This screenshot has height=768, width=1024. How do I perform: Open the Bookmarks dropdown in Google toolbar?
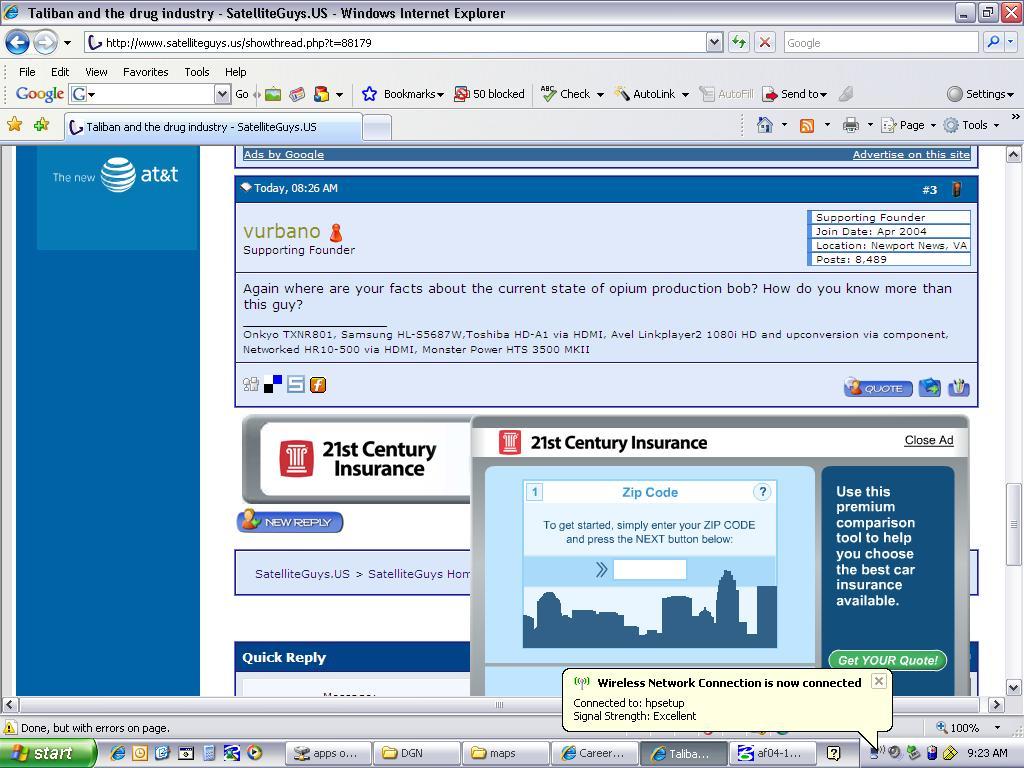pyautogui.click(x=403, y=94)
